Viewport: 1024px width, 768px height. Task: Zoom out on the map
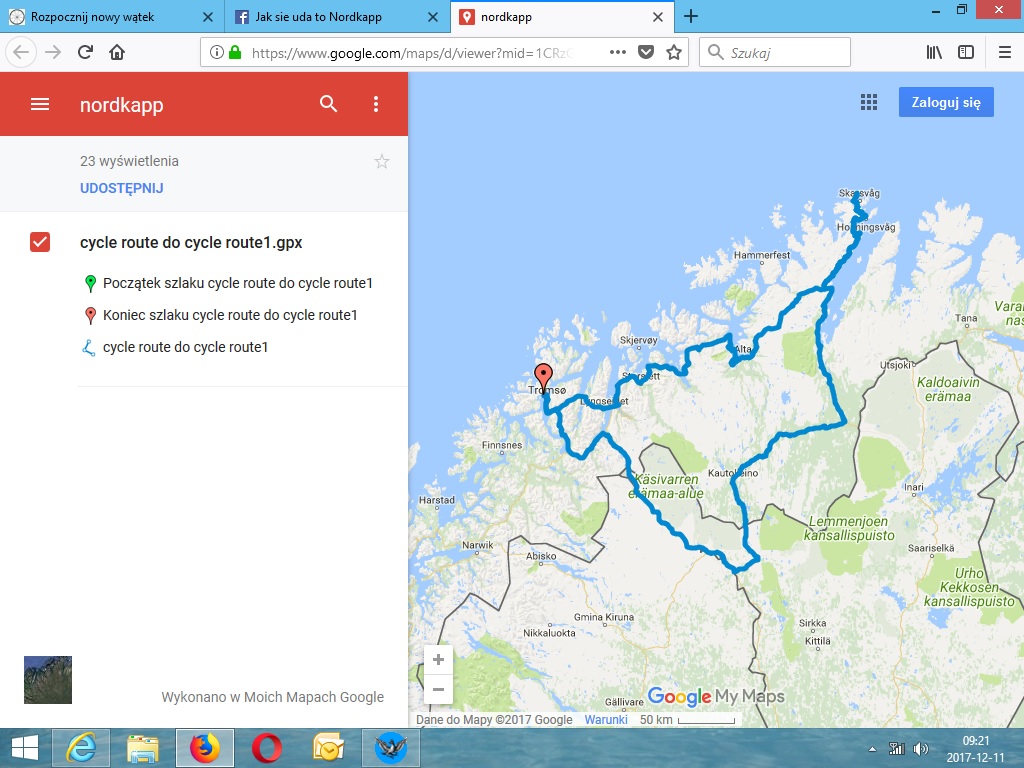438,689
